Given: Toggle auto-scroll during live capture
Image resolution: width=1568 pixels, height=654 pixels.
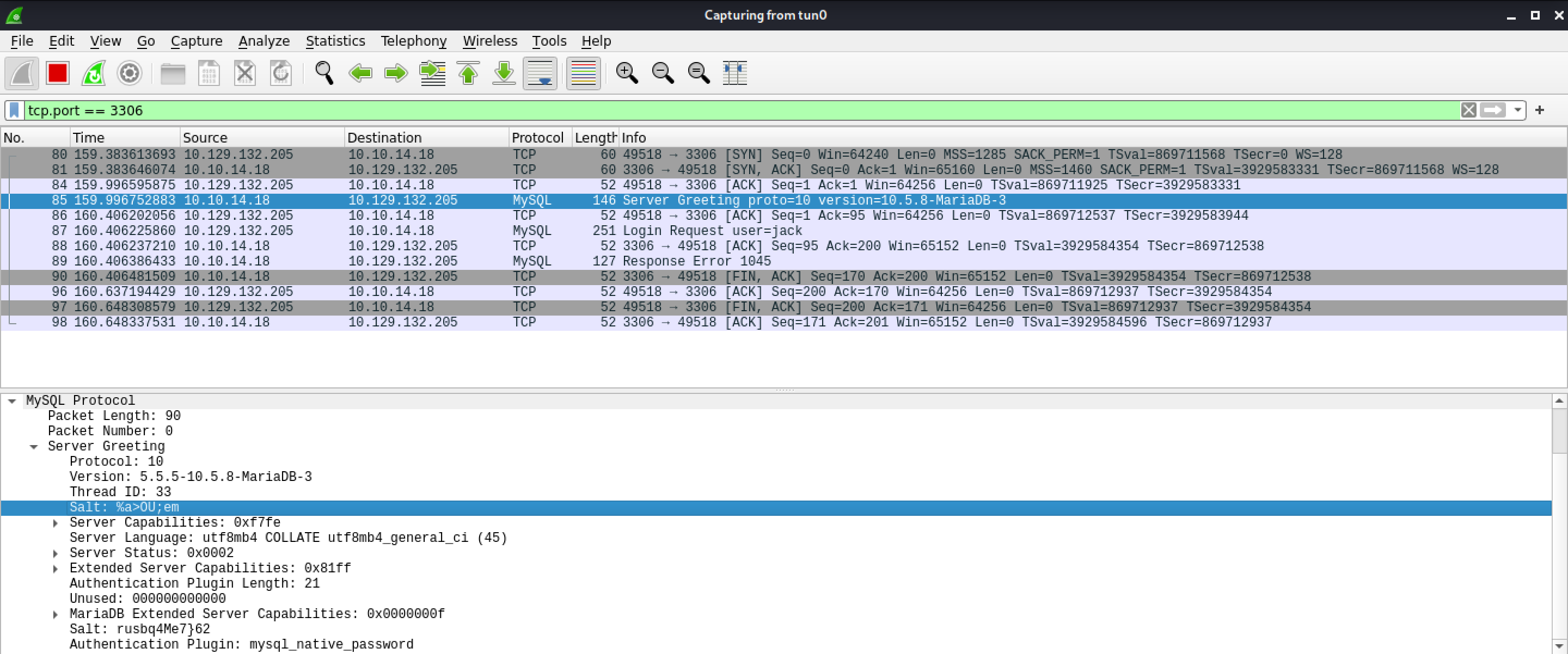Looking at the screenshot, I should (540, 73).
